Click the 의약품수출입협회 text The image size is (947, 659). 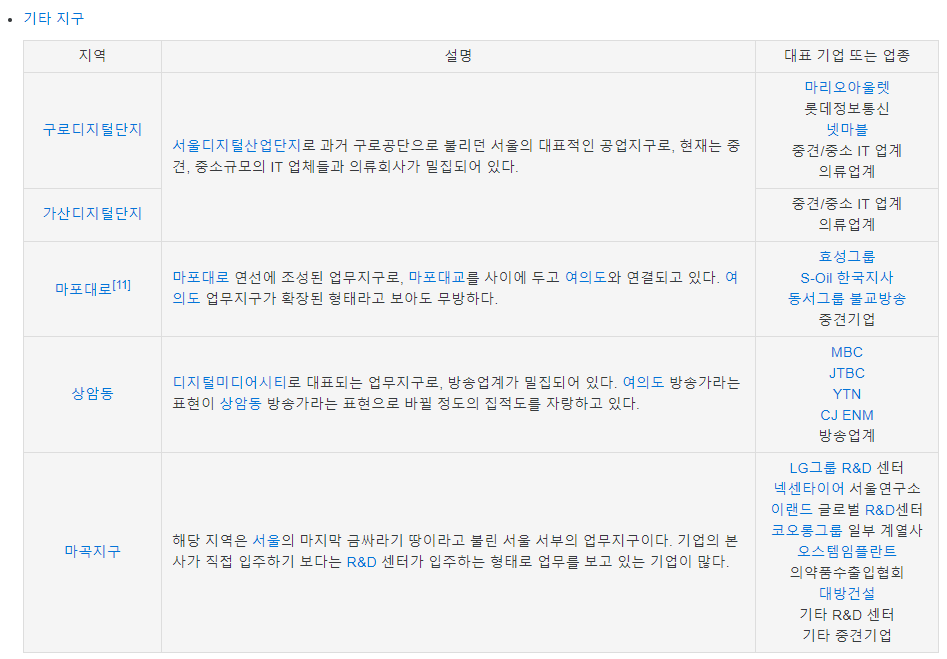[847, 572]
